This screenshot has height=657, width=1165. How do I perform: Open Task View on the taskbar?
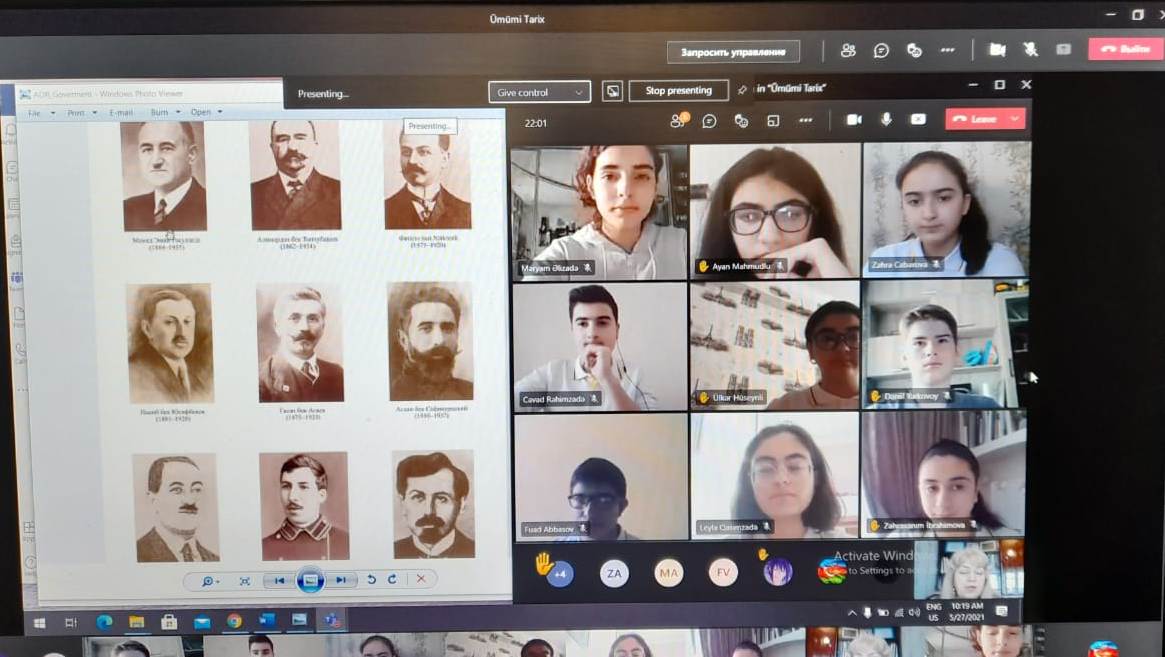click(71, 622)
